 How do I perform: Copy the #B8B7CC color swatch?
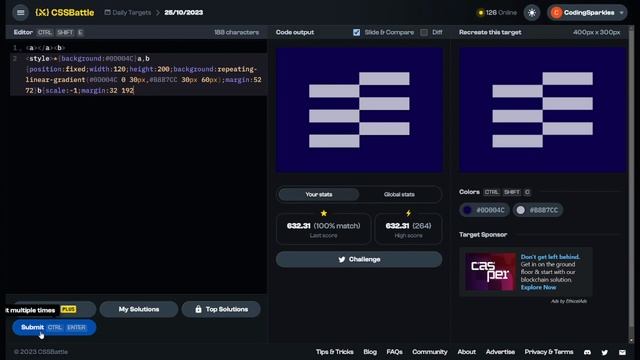click(538, 210)
